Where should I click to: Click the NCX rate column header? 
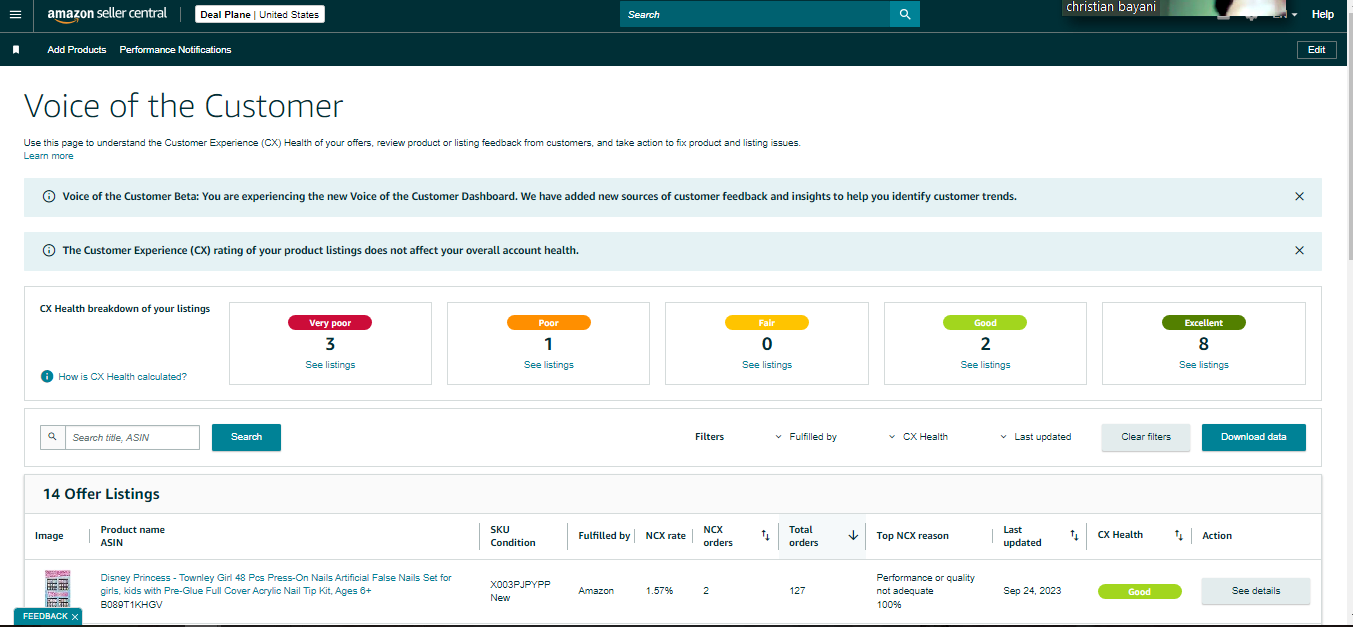(x=666, y=536)
